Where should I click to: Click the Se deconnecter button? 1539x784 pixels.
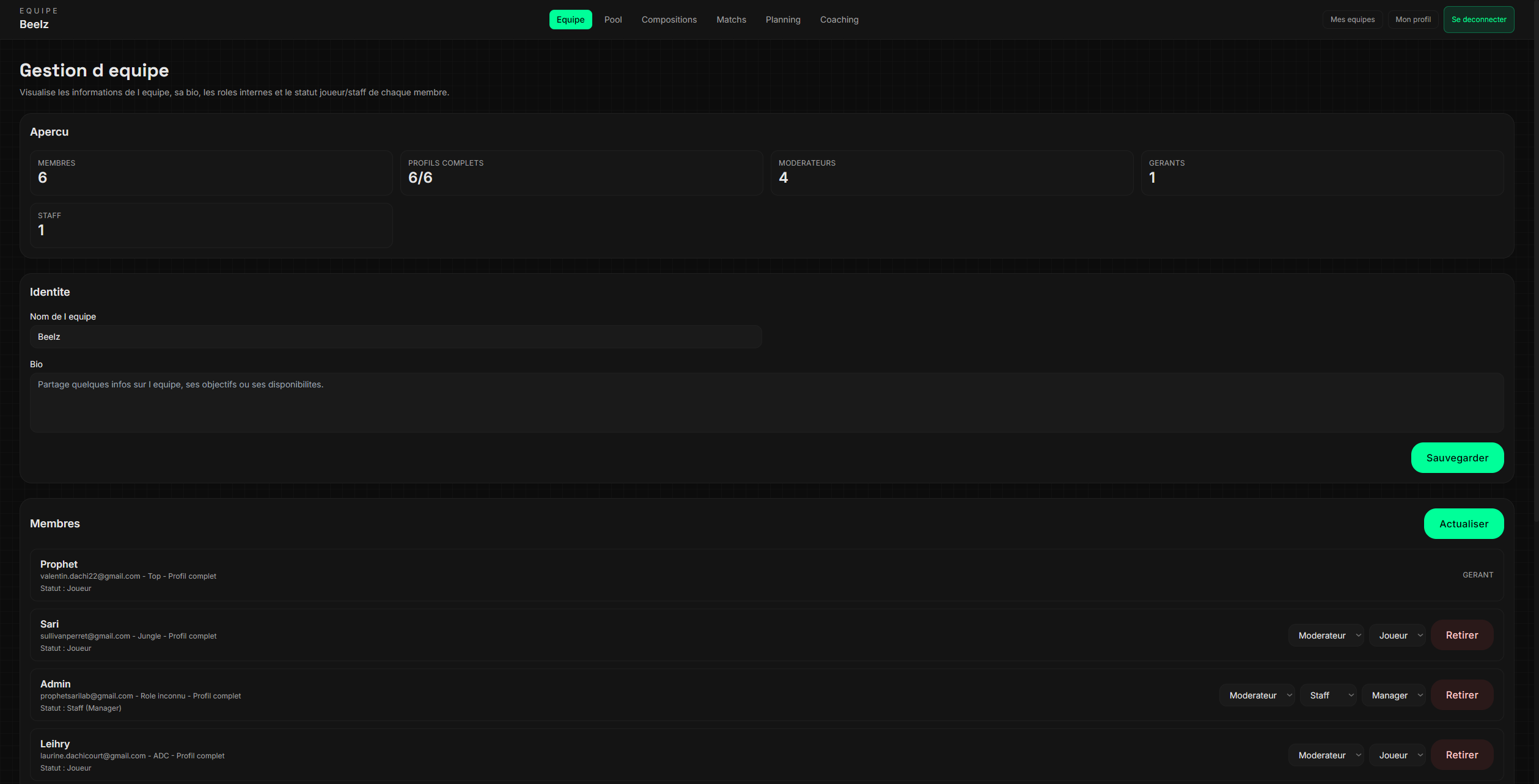point(1478,20)
